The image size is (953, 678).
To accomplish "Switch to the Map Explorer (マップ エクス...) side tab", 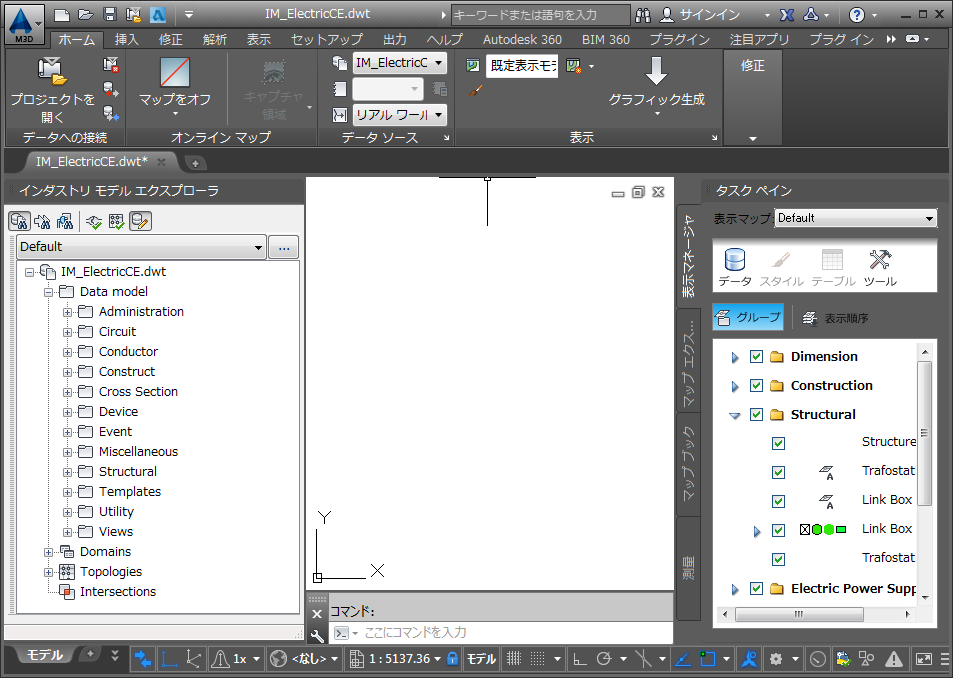I will [x=689, y=361].
